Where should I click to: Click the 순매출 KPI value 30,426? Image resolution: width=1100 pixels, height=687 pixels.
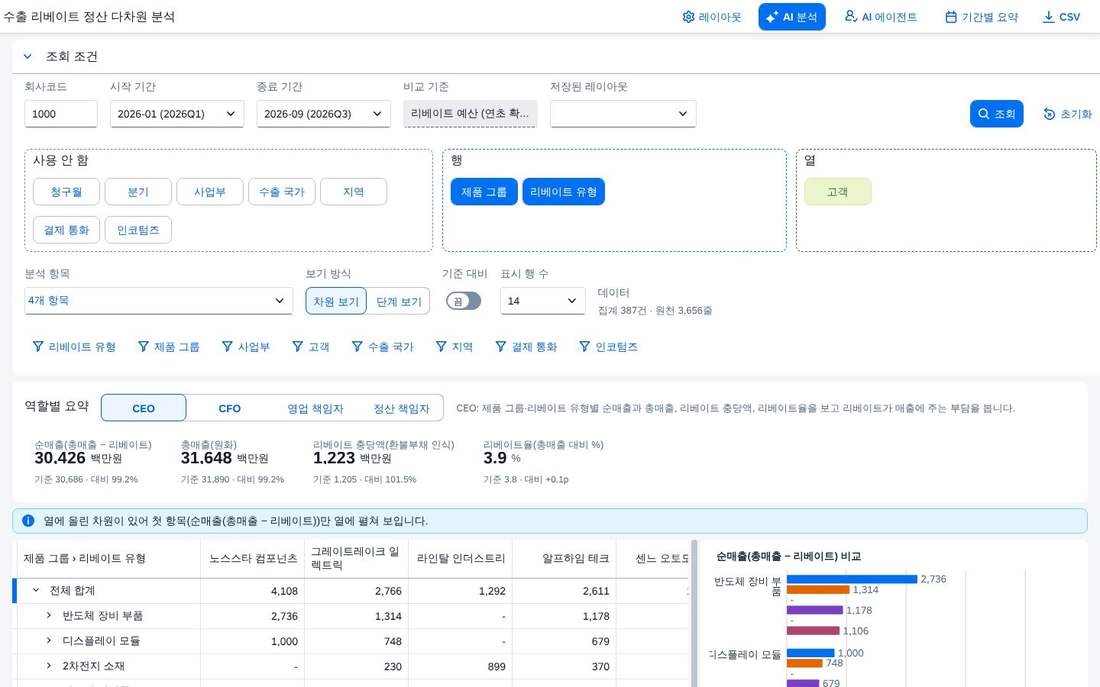tap(60, 458)
